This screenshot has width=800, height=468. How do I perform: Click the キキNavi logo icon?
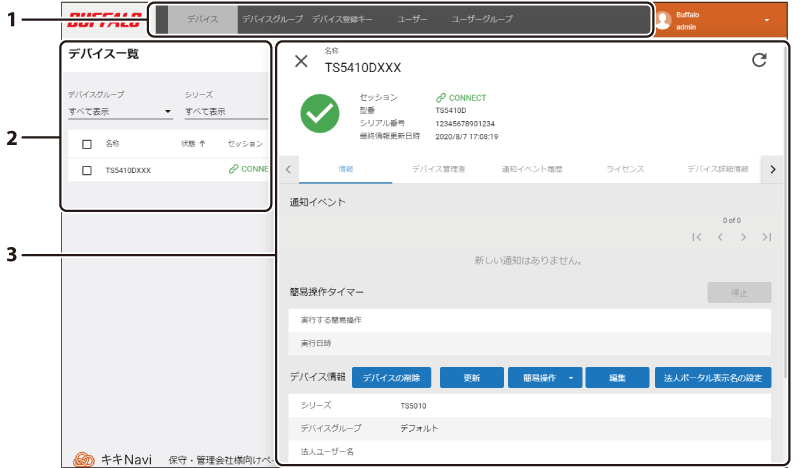(x=84, y=459)
